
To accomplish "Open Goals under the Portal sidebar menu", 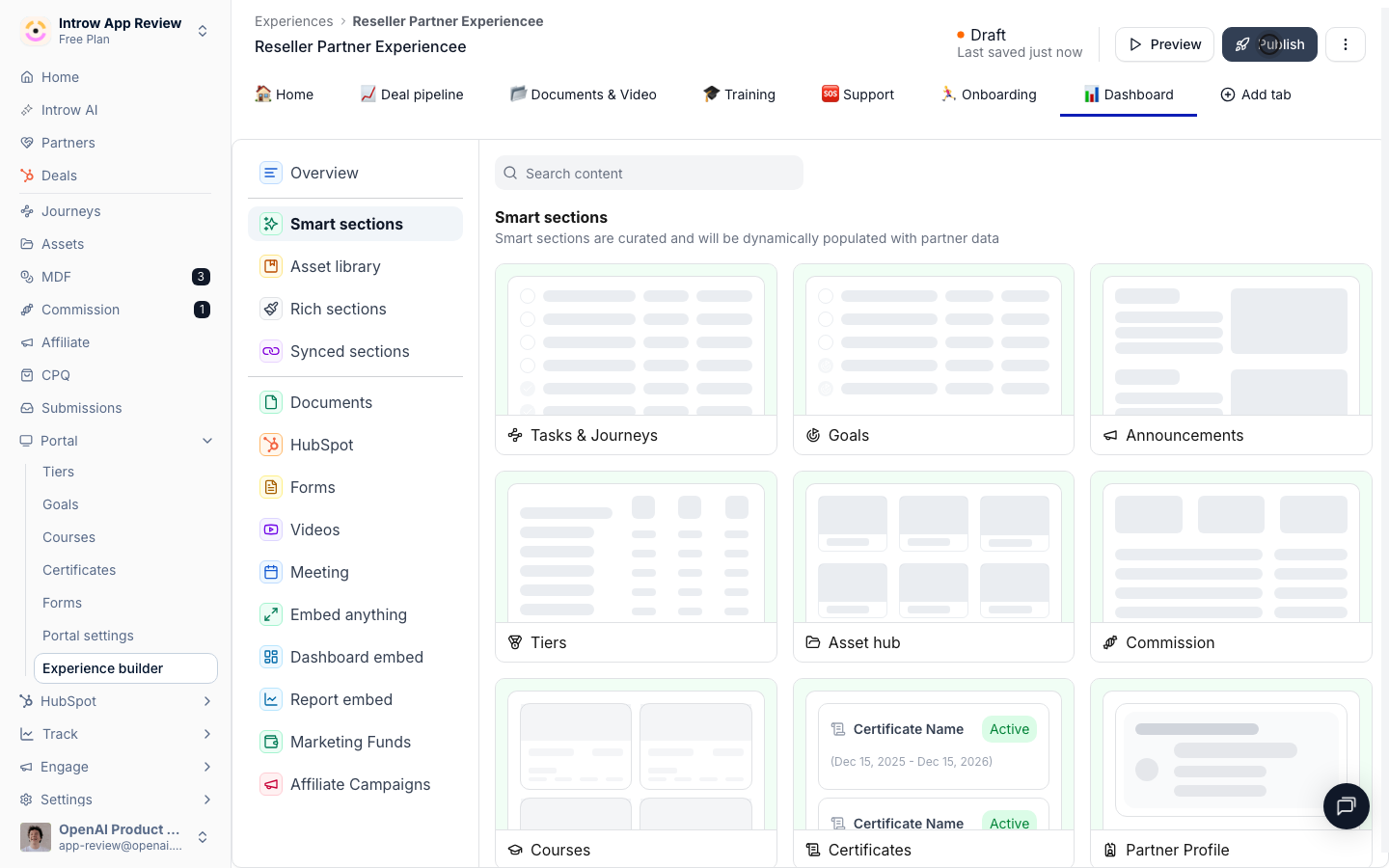I will point(60,504).
